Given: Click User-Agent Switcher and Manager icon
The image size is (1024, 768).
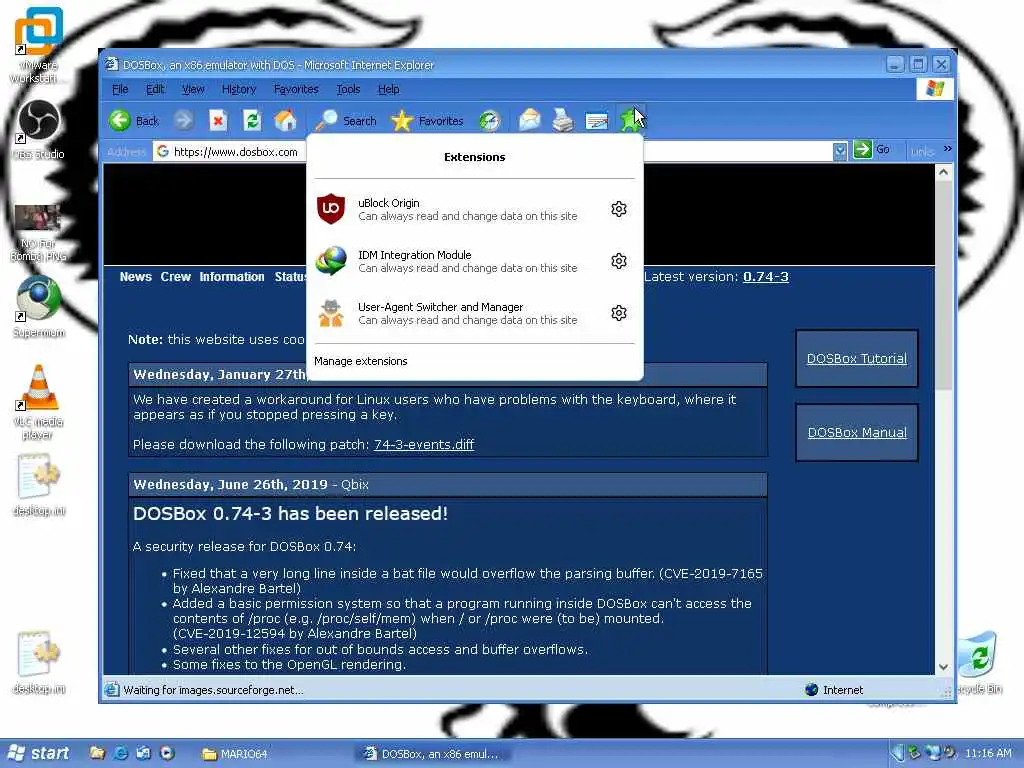Looking at the screenshot, I should click(x=331, y=313).
